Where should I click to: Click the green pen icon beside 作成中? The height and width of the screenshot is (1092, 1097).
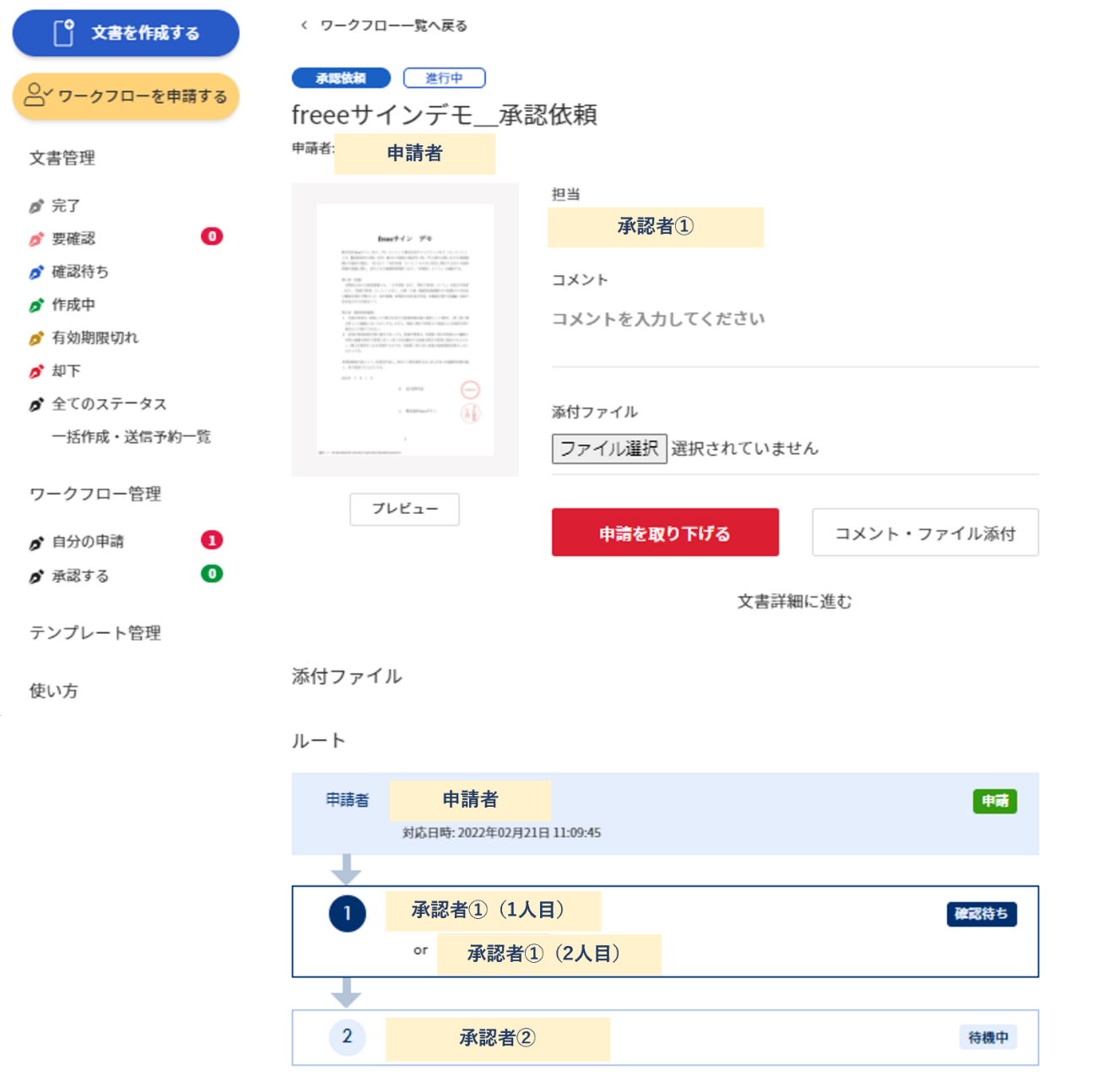(x=36, y=305)
